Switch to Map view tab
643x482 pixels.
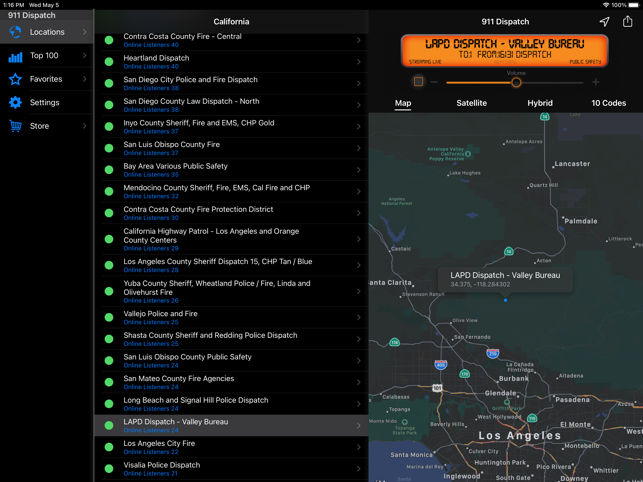pos(403,103)
